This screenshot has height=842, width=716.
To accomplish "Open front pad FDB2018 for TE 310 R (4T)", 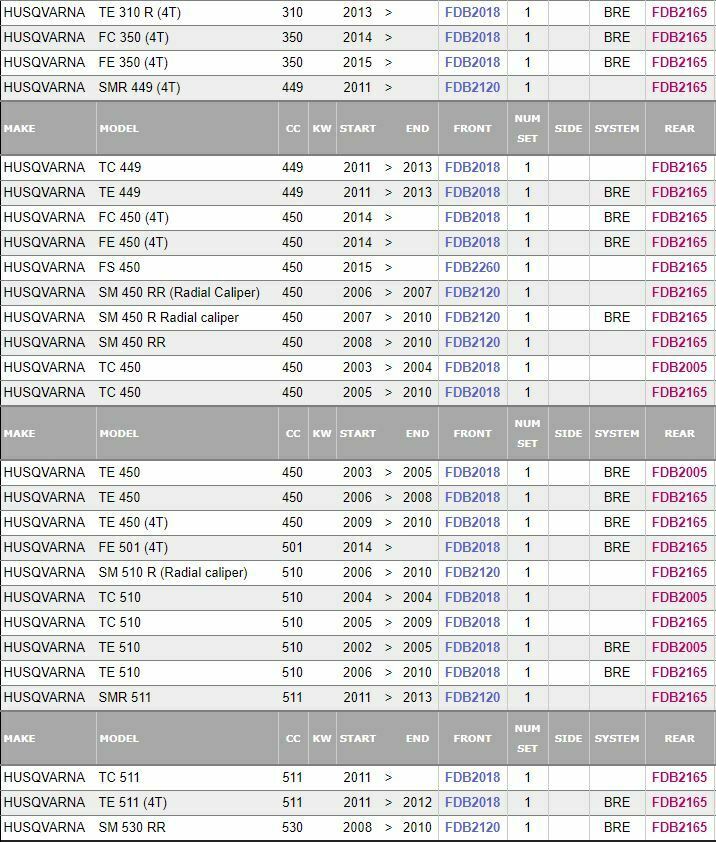I will pyautogui.click(x=472, y=12).
